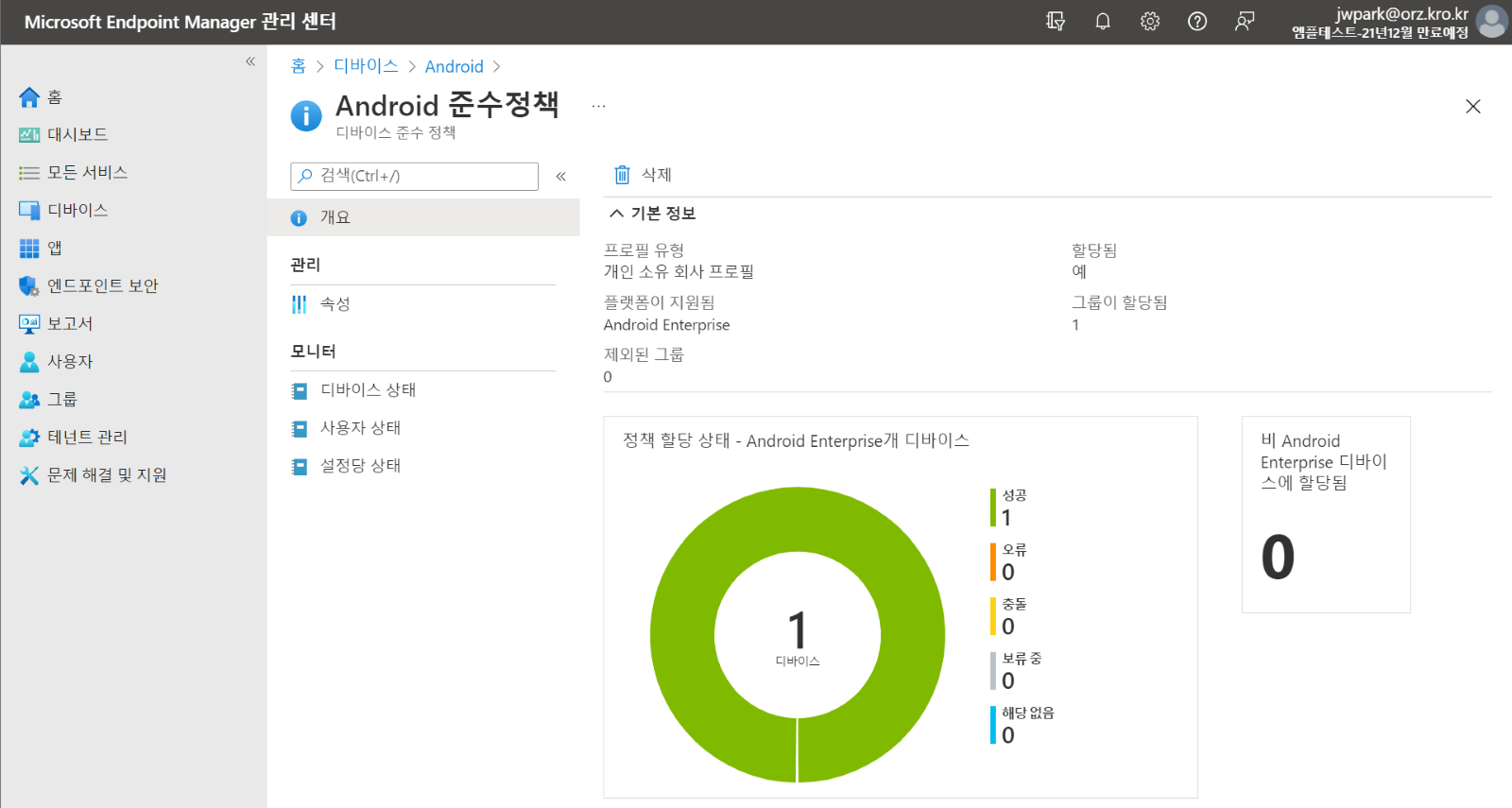Viewport: 1512px width, 808px height.
Task: Click the users person icon
Action: click(x=29, y=362)
